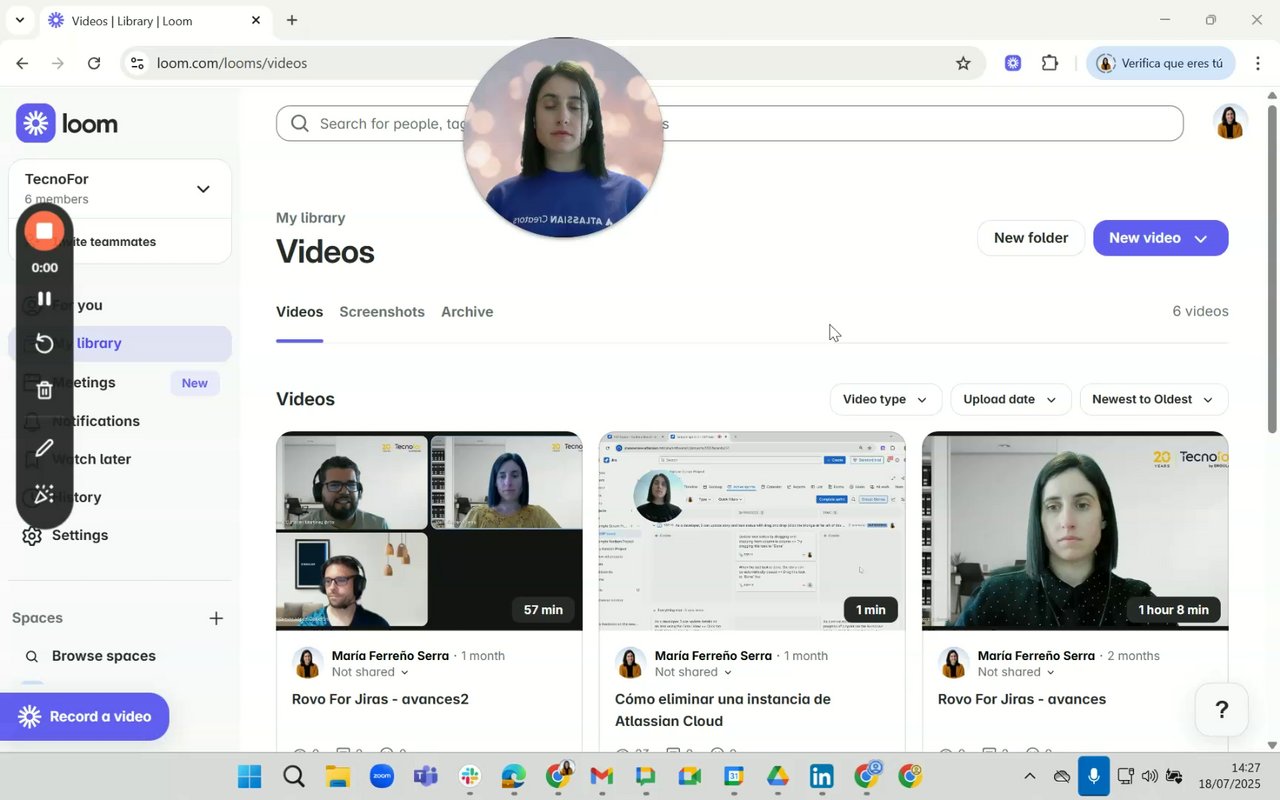
Task: Click the Loom search input field
Action: pyautogui.click(x=730, y=123)
